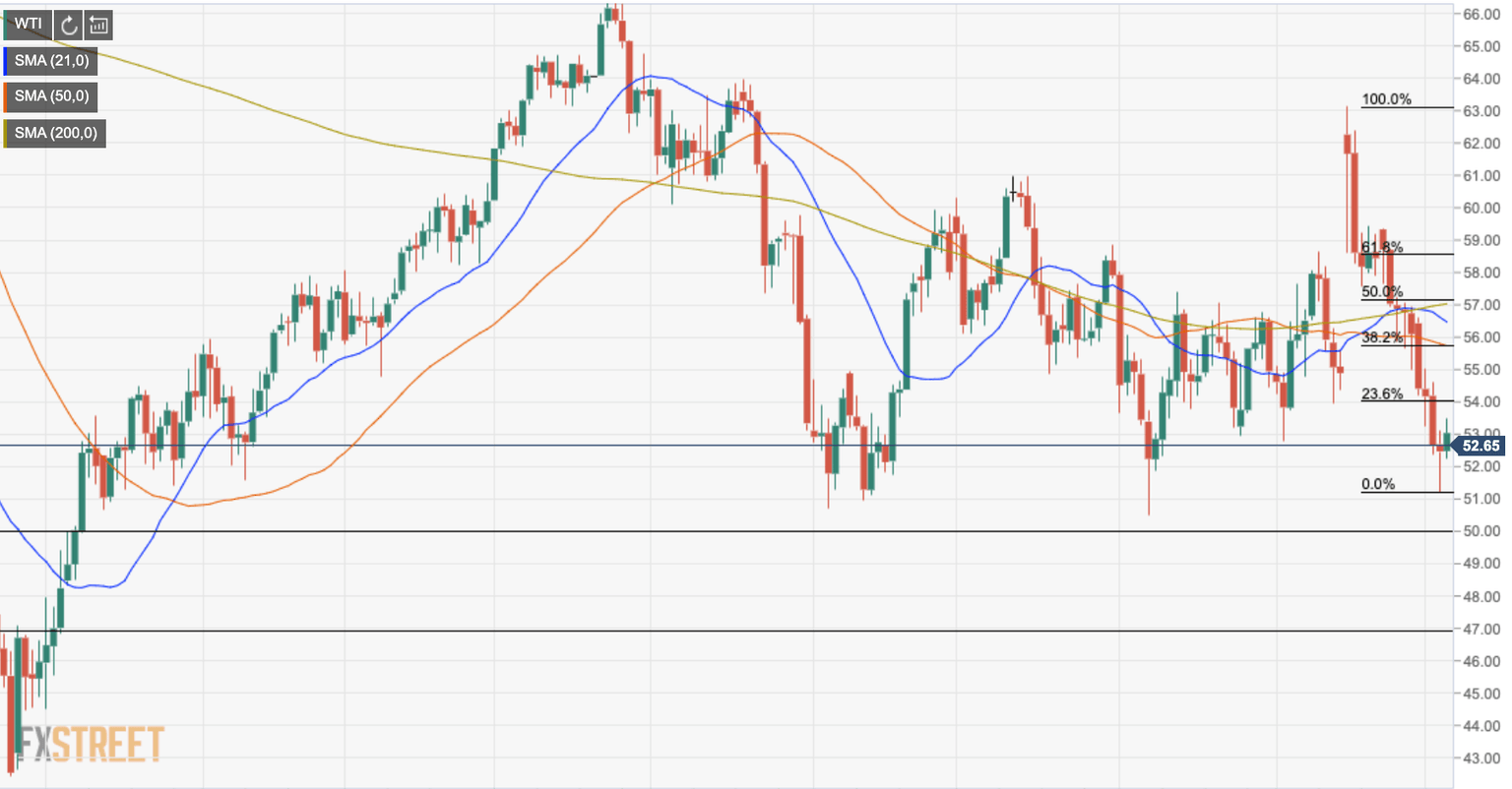Click the 50.0% Fibonacci level label
Screen dimensions: 1512x789
point(1381,292)
